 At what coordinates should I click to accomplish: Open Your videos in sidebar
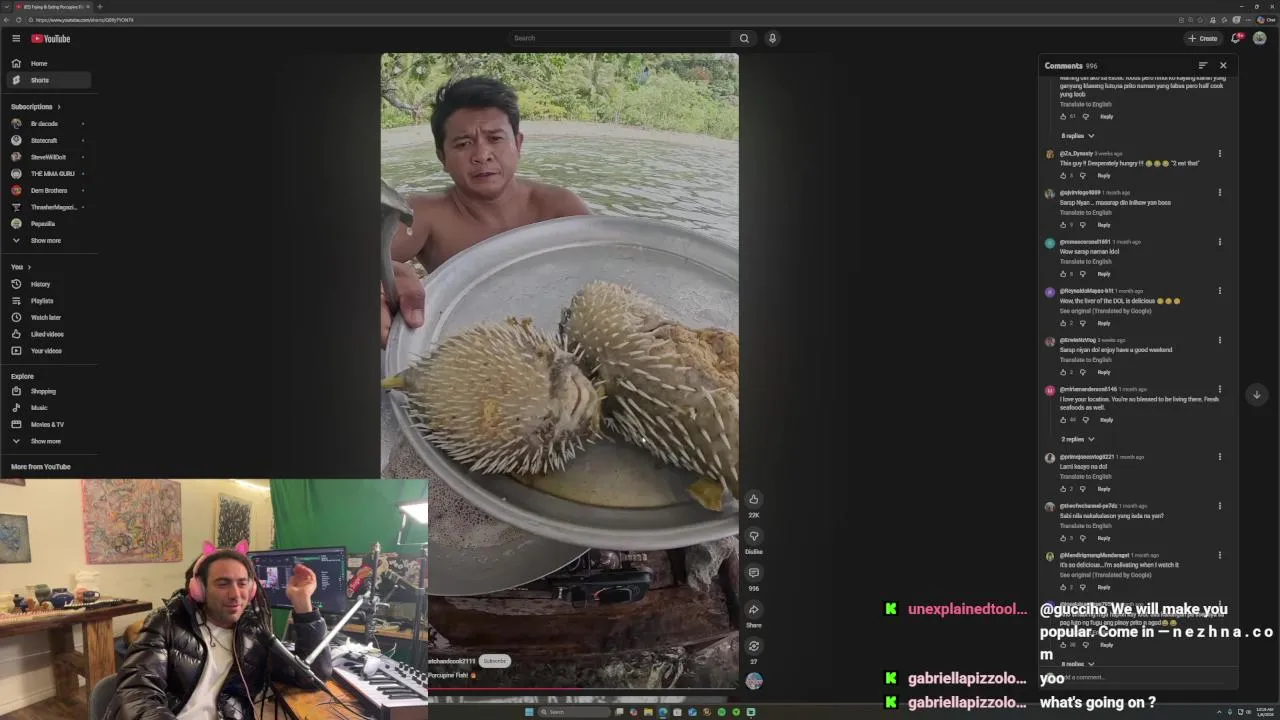pos(46,351)
